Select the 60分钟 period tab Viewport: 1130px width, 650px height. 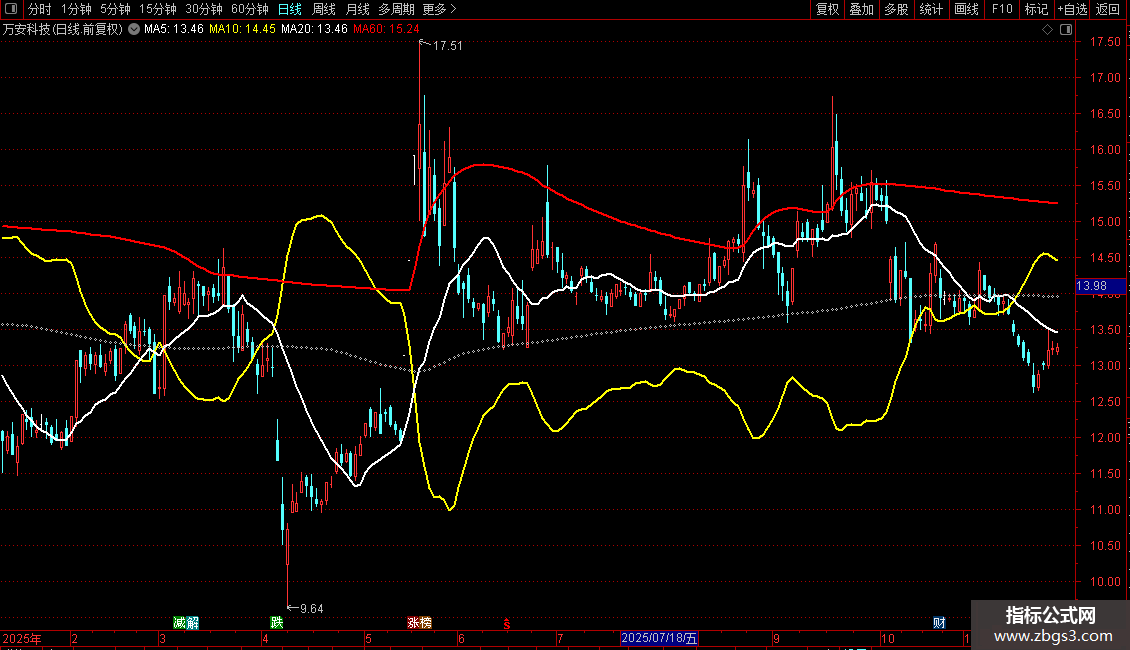250,9
